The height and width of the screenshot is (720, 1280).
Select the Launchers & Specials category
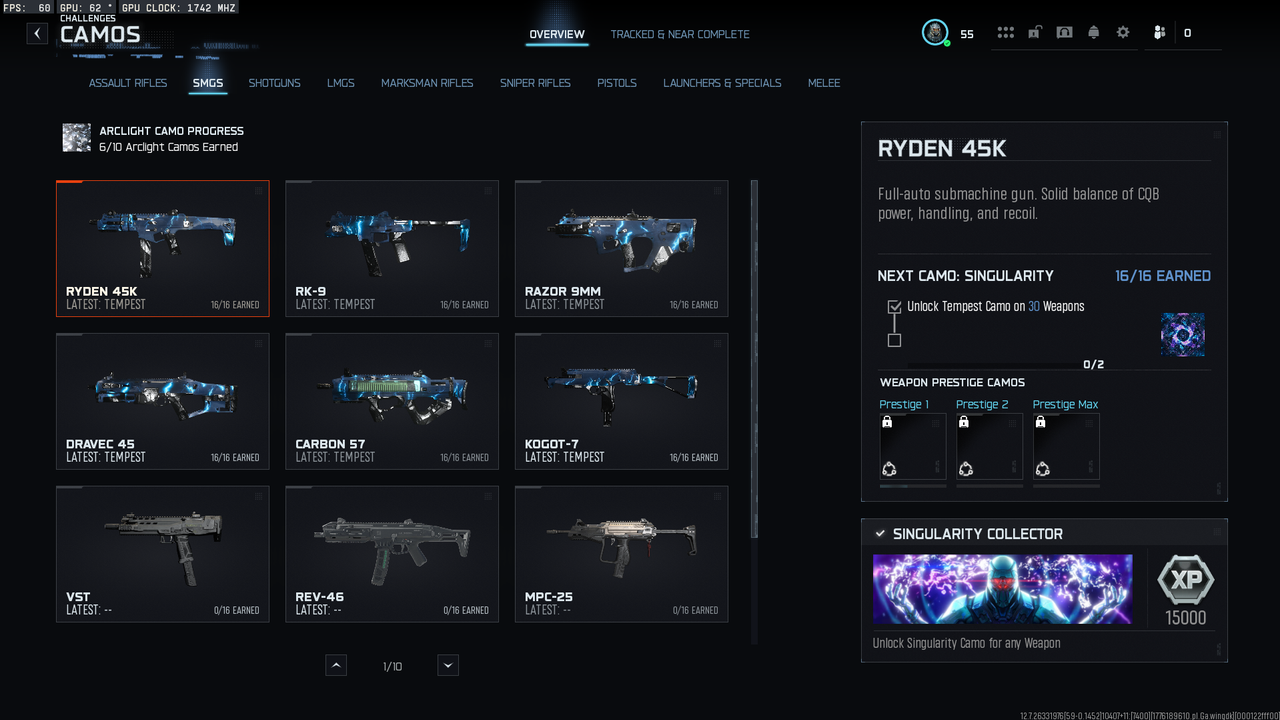tap(722, 83)
